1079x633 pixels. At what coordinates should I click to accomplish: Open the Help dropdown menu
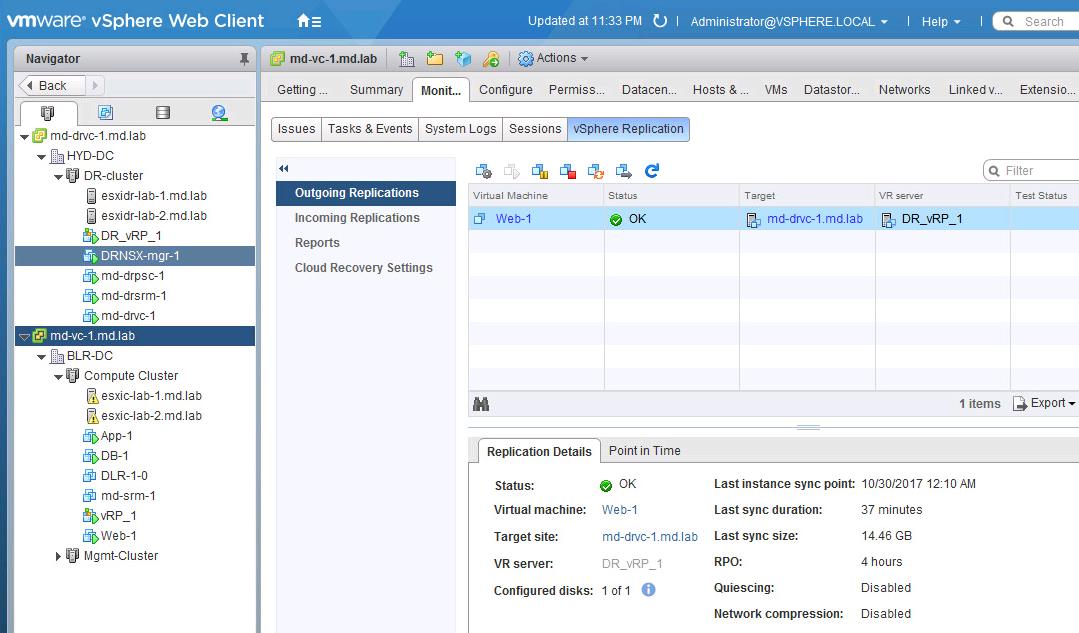941,22
